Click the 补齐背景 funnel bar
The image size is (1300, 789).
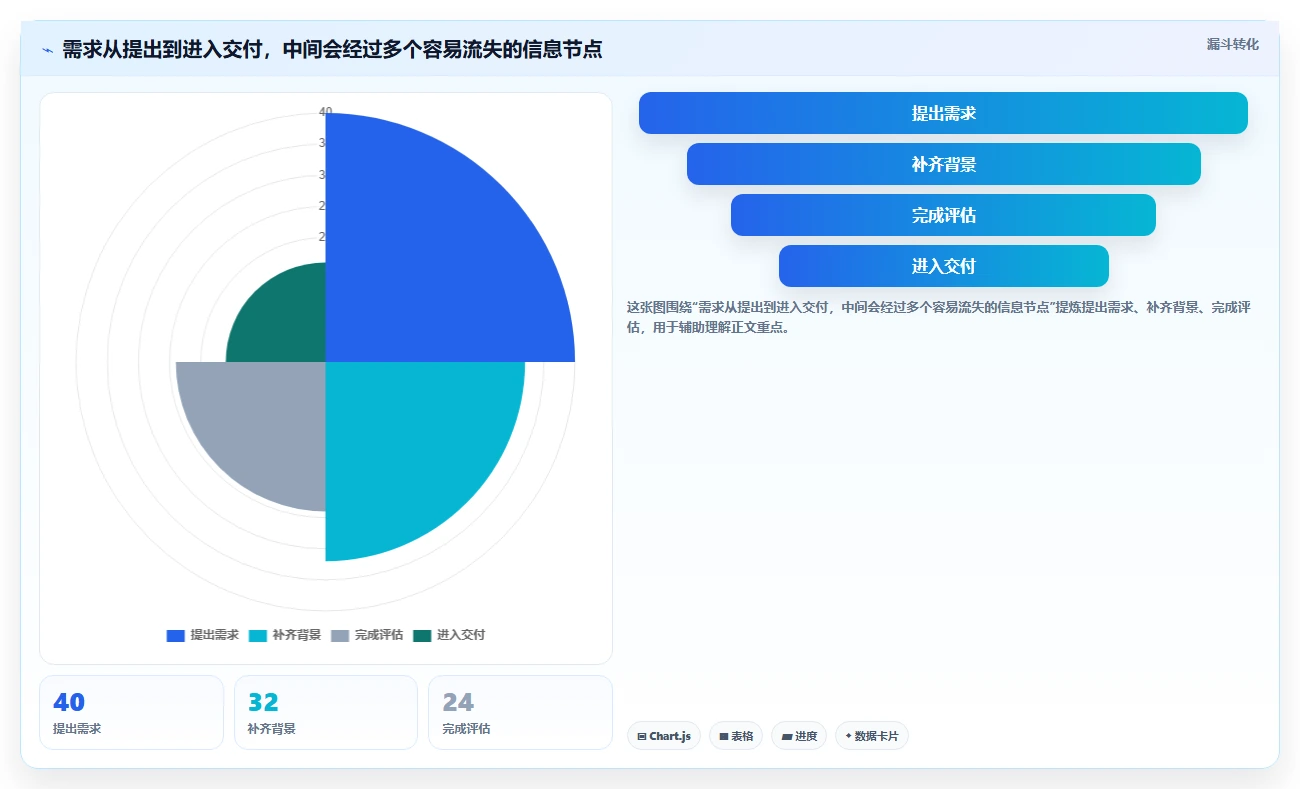pos(943,164)
